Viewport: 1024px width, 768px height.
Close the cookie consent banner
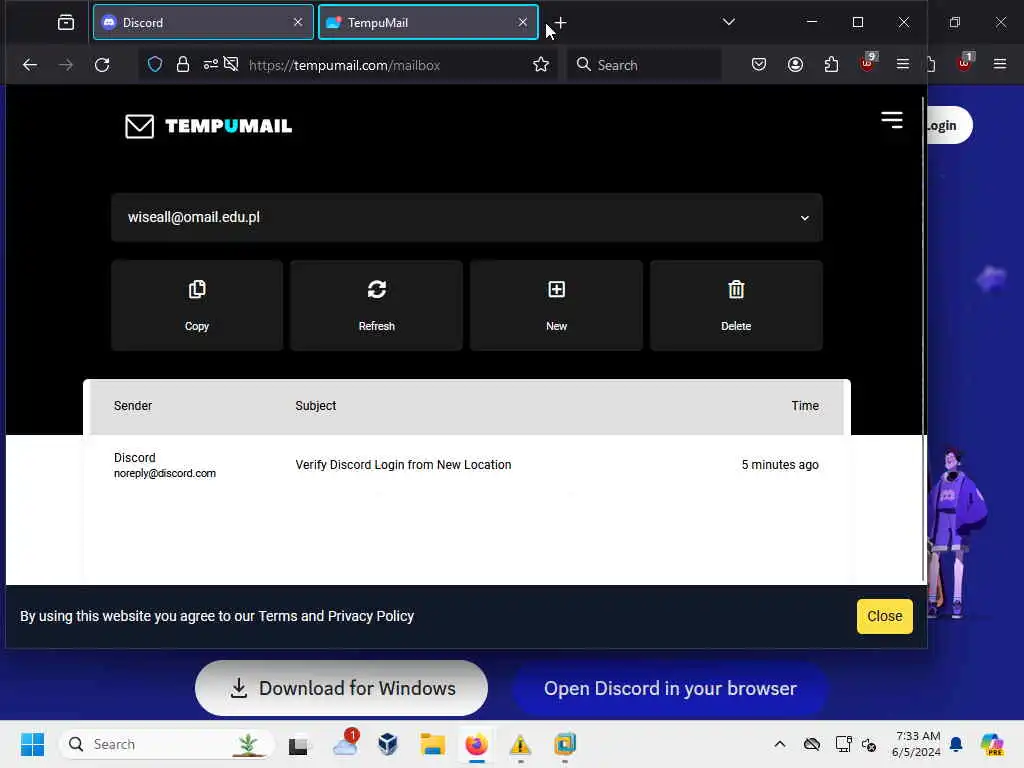[x=884, y=616]
